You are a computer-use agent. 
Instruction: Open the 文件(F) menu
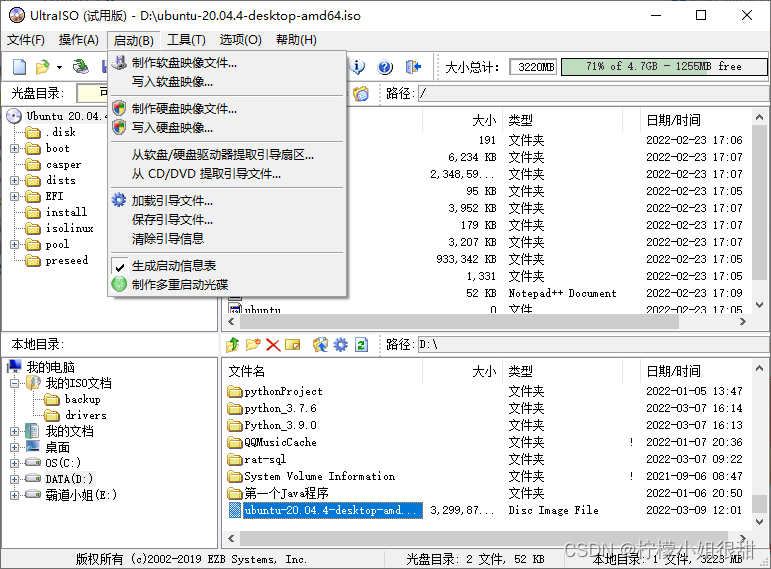point(26,40)
